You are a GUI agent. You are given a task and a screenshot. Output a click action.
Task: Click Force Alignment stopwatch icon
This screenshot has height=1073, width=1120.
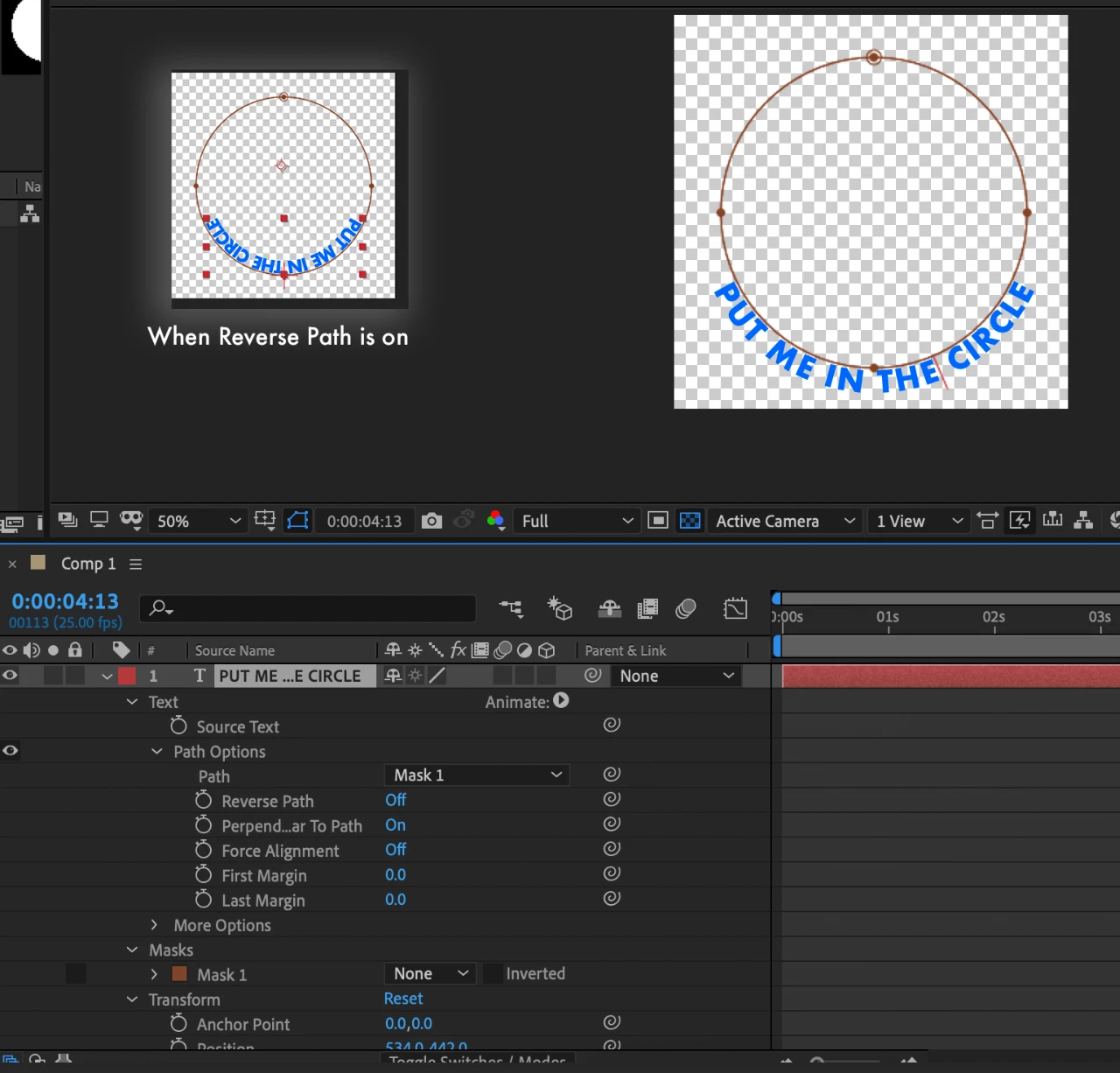click(x=203, y=850)
